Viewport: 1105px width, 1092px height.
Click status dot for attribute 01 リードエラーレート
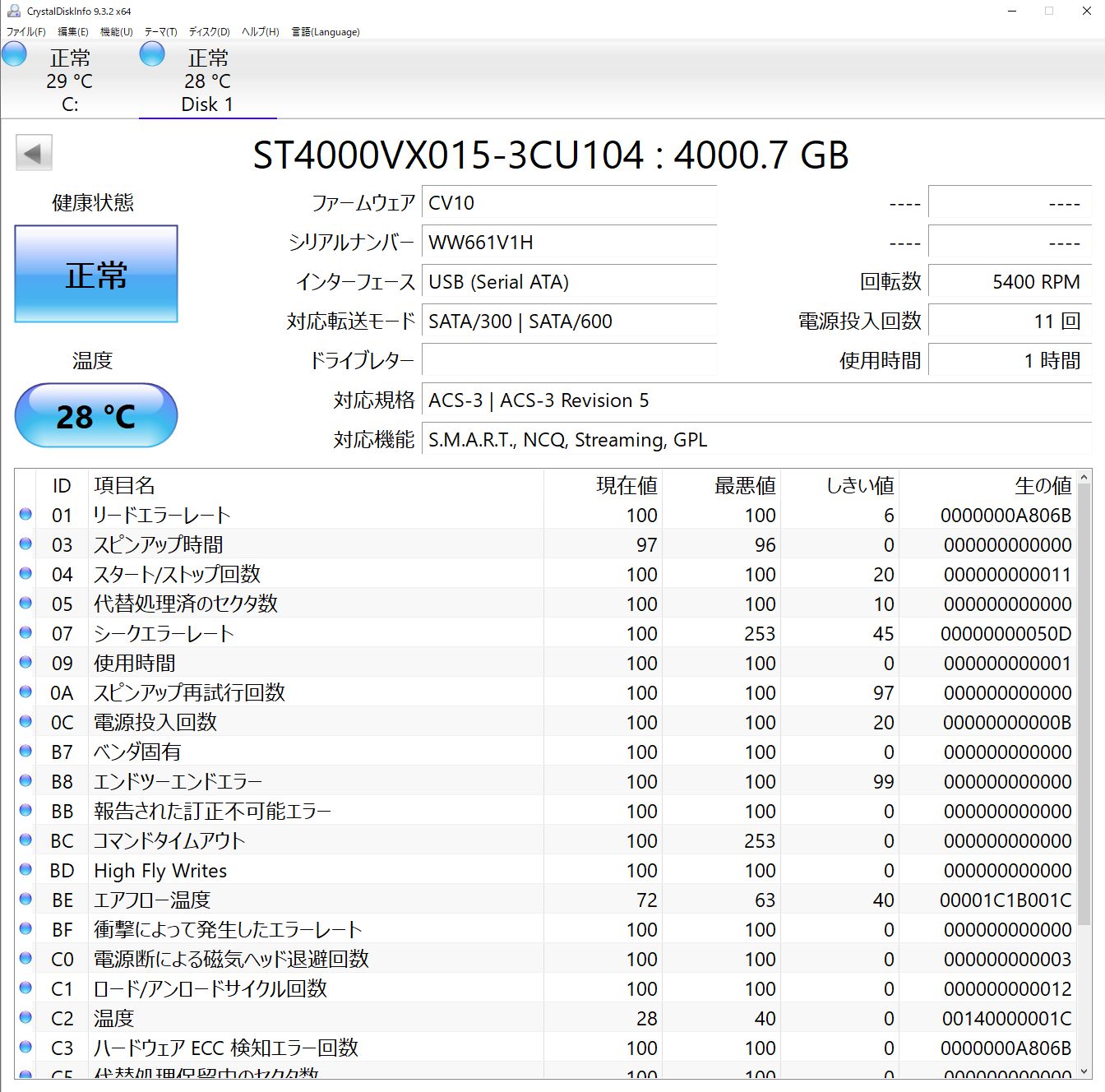[25, 514]
